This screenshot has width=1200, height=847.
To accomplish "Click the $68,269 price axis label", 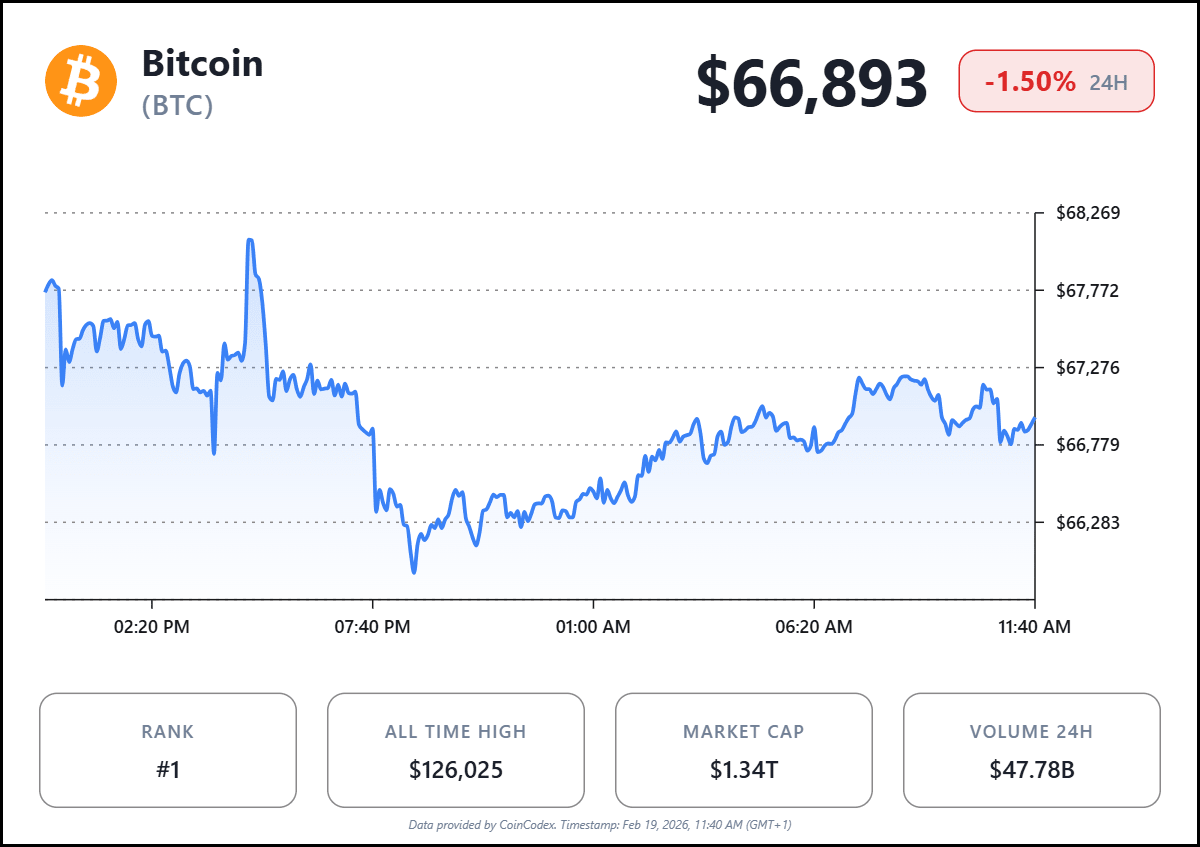I will click(1088, 213).
